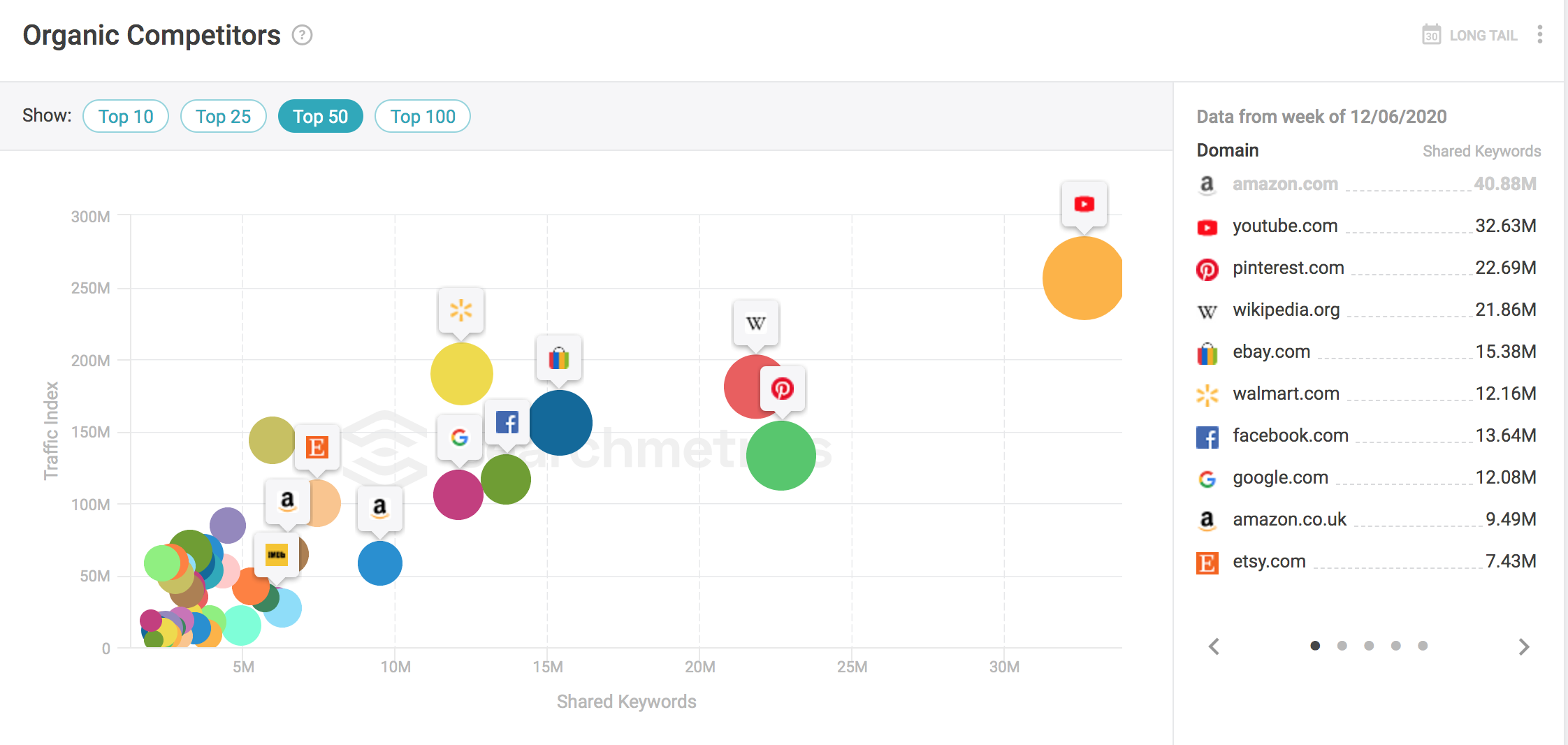Select the yellow Walmart bubble

462,374
